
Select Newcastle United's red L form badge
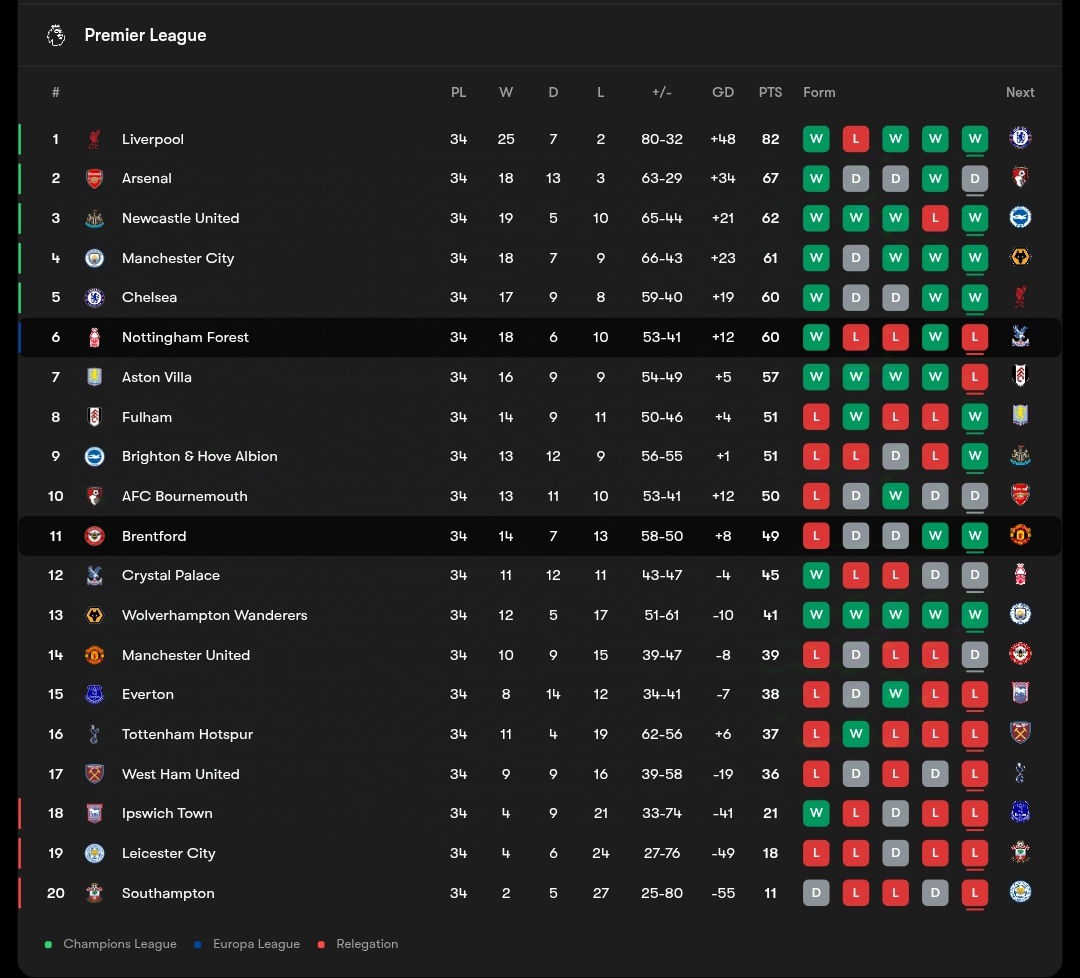click(935, 218)
